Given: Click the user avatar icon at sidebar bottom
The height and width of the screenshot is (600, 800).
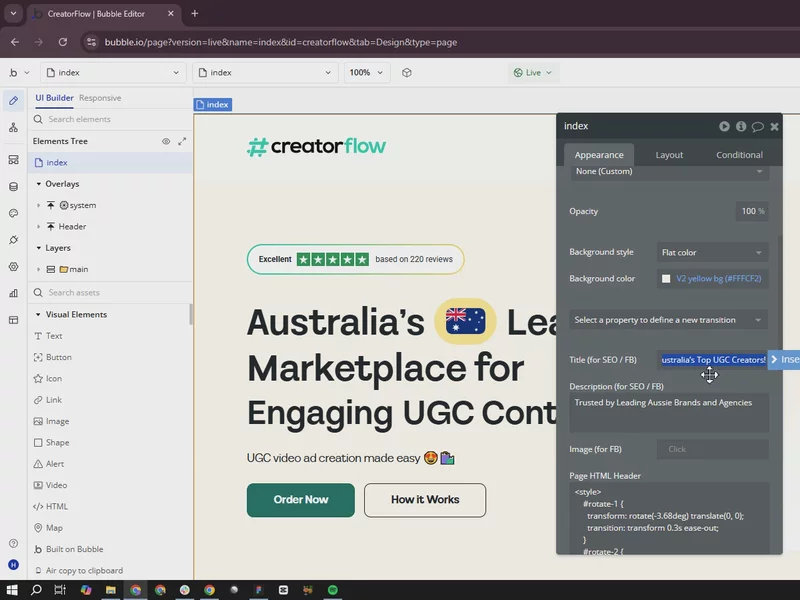Looking at the screenshot, I should point(14,565).
